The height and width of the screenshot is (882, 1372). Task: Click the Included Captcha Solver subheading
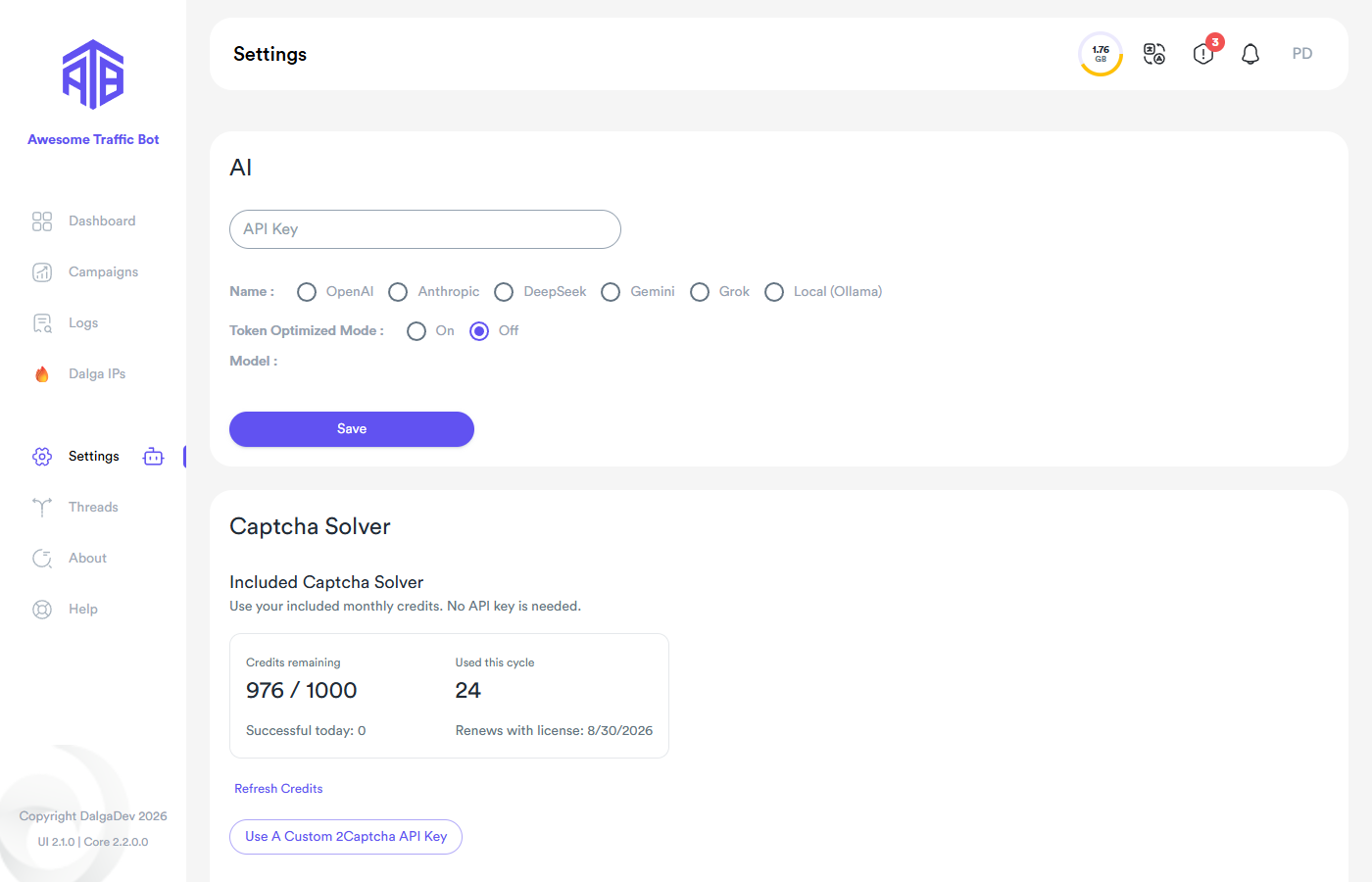(326, 583)
